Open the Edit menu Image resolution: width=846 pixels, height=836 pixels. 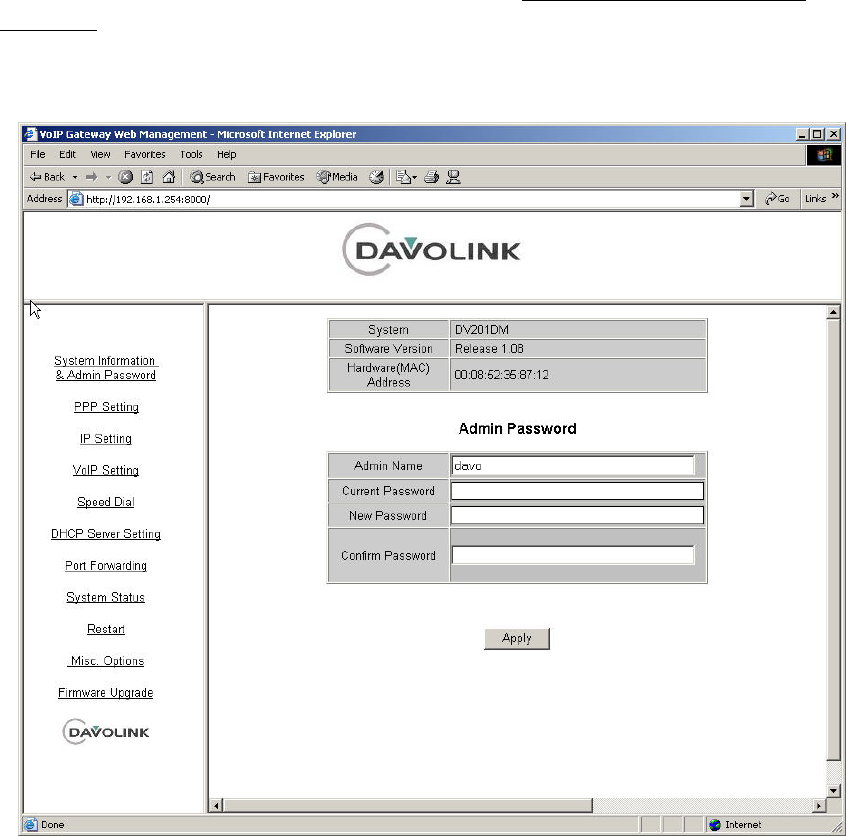(x=67, y=154)
